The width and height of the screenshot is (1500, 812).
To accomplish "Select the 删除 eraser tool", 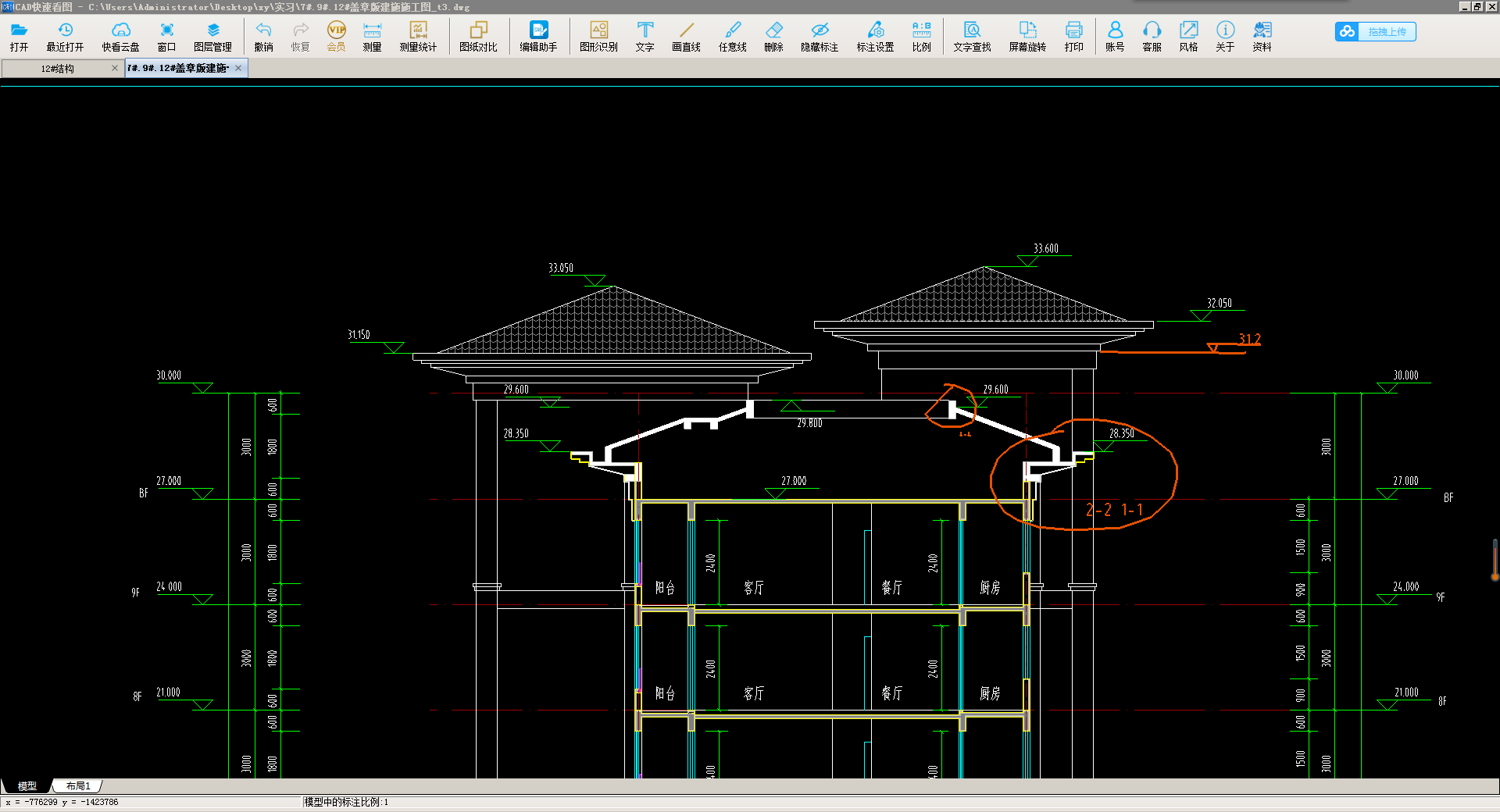I will pos(773,37).
